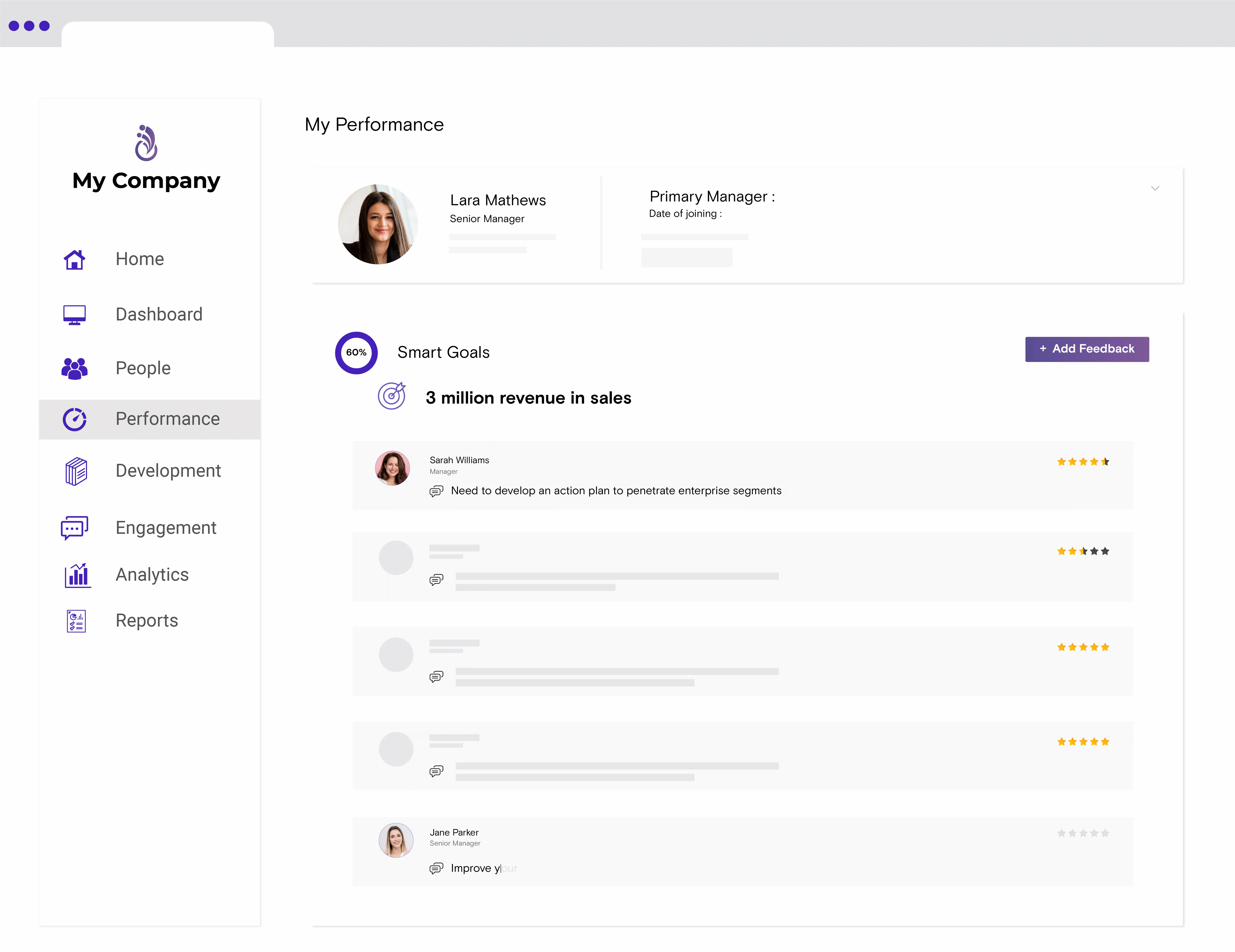The image size is (1235, 952).
Task: Click Sarah Williams avatar
Action: pyautogui.click(x=392, y=468)
